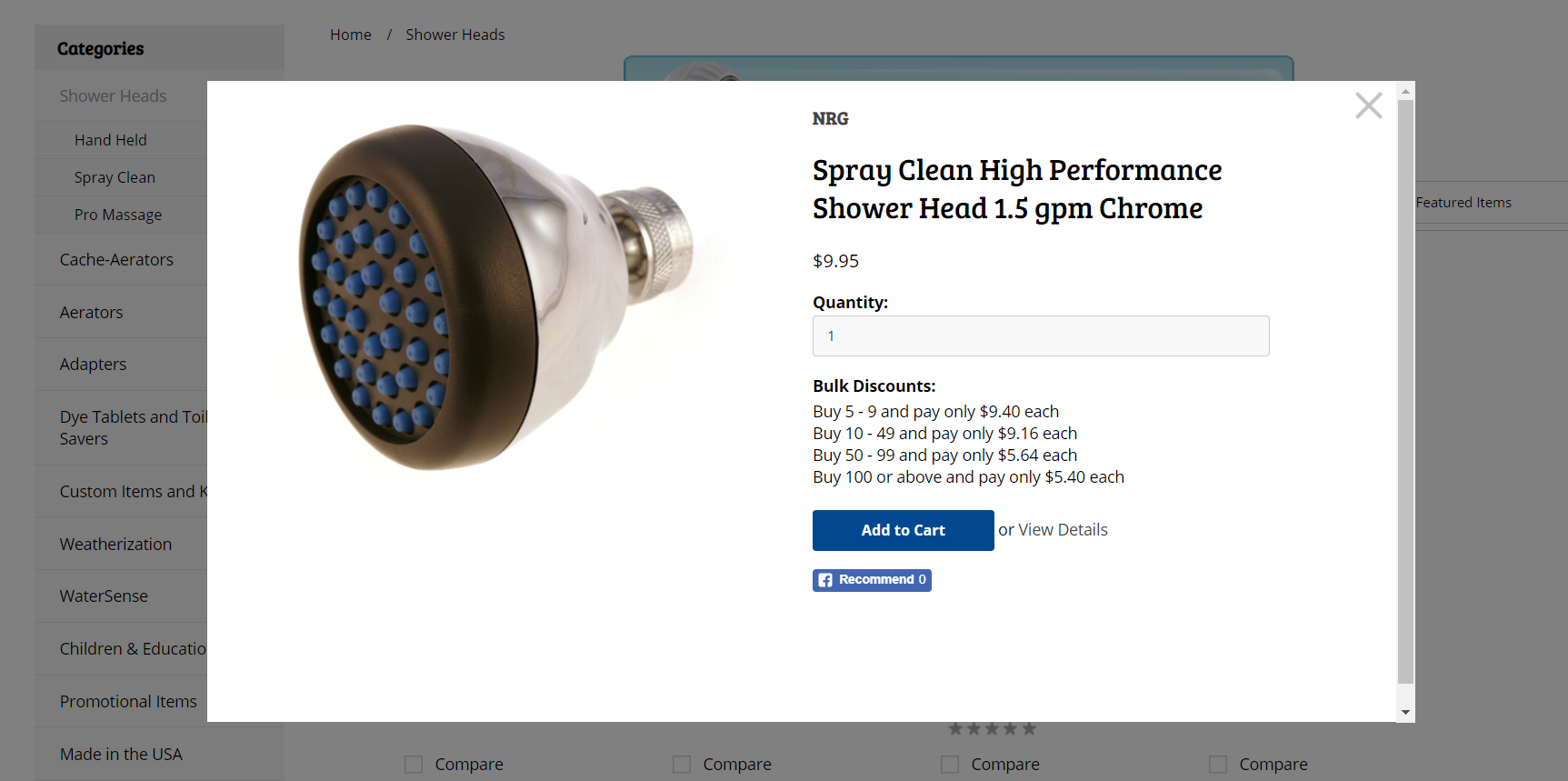Click the Home breadcrumb link
Viewport: 1568px width, 781px height.
coord(351,35)
